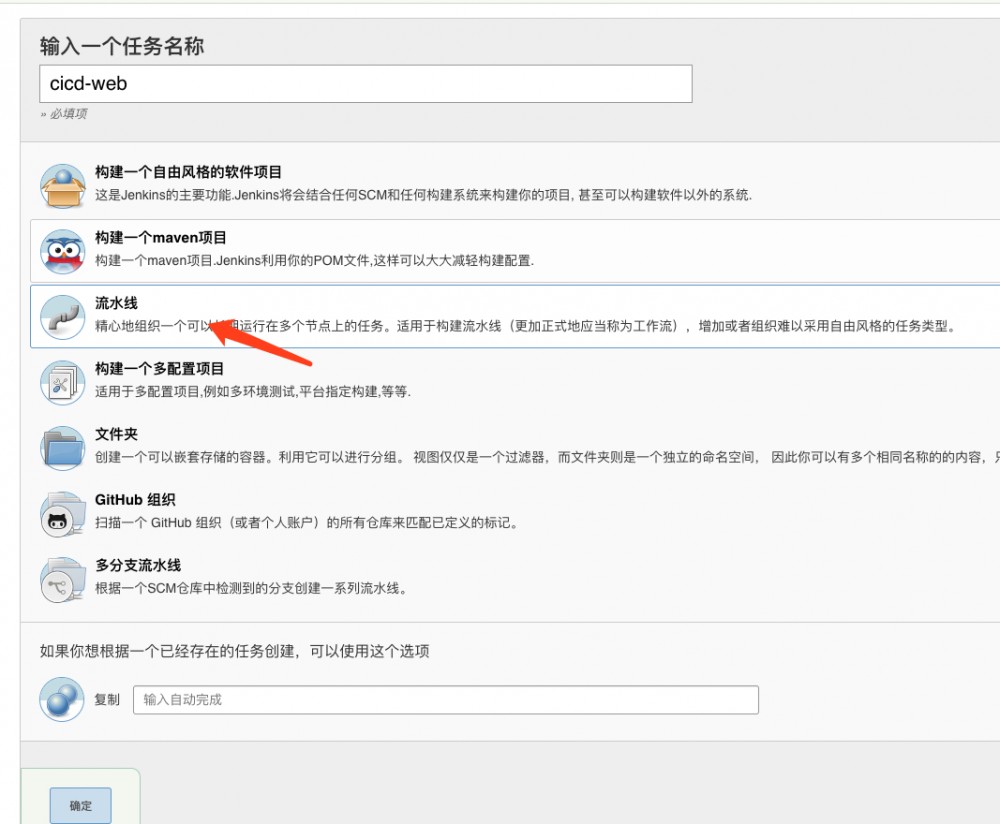The height and width of the screenshot is (824, 1000).
Task: Click description 适用于多配置项目
Action: [x=253, y=392]
